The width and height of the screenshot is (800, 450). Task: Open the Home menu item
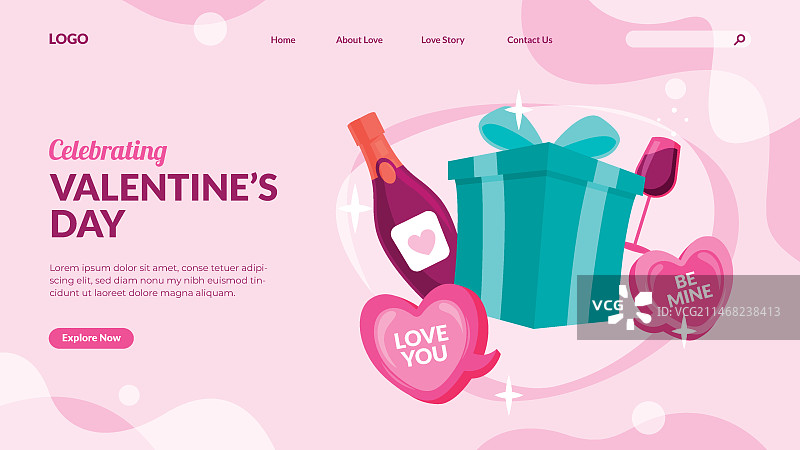pos(283,40)
